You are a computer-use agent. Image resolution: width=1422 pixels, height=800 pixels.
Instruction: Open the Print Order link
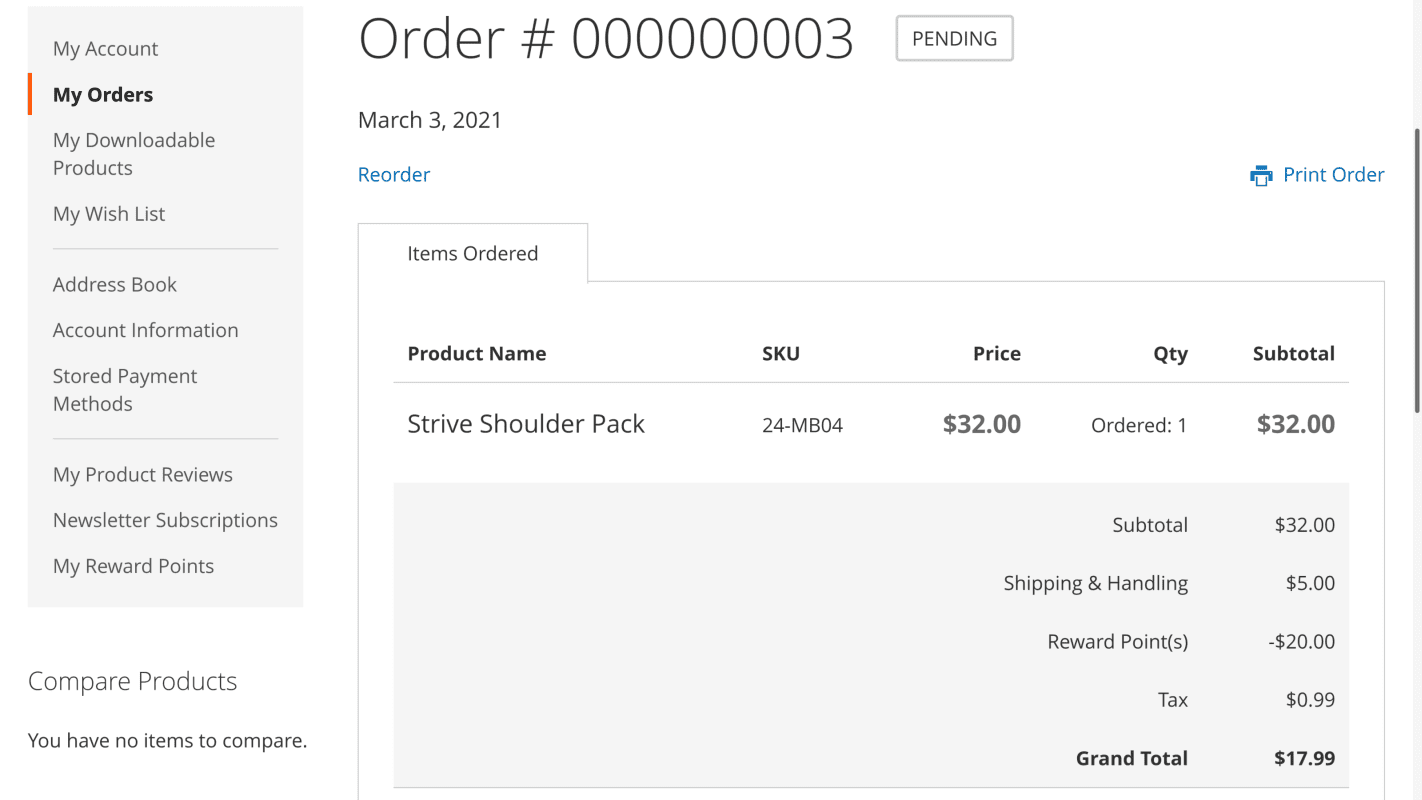pos(1317,175)
